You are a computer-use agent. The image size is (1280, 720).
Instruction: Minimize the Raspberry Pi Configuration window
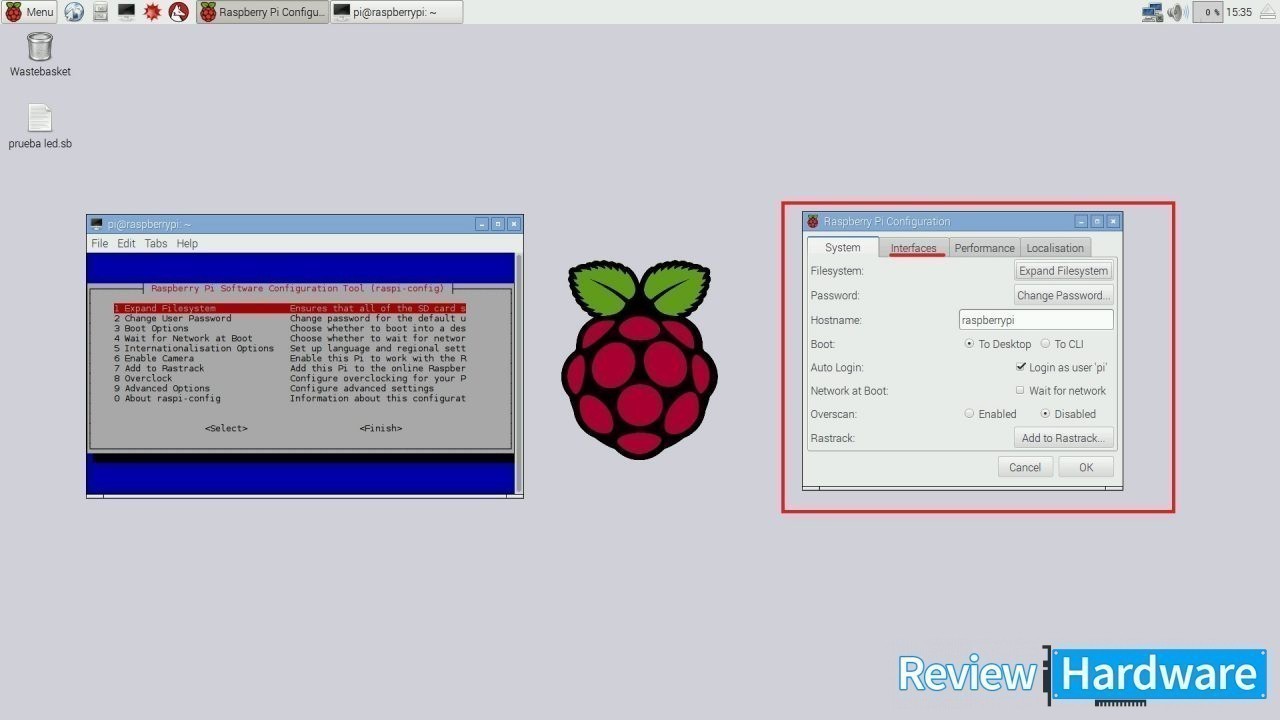[x=1081, y=221]
